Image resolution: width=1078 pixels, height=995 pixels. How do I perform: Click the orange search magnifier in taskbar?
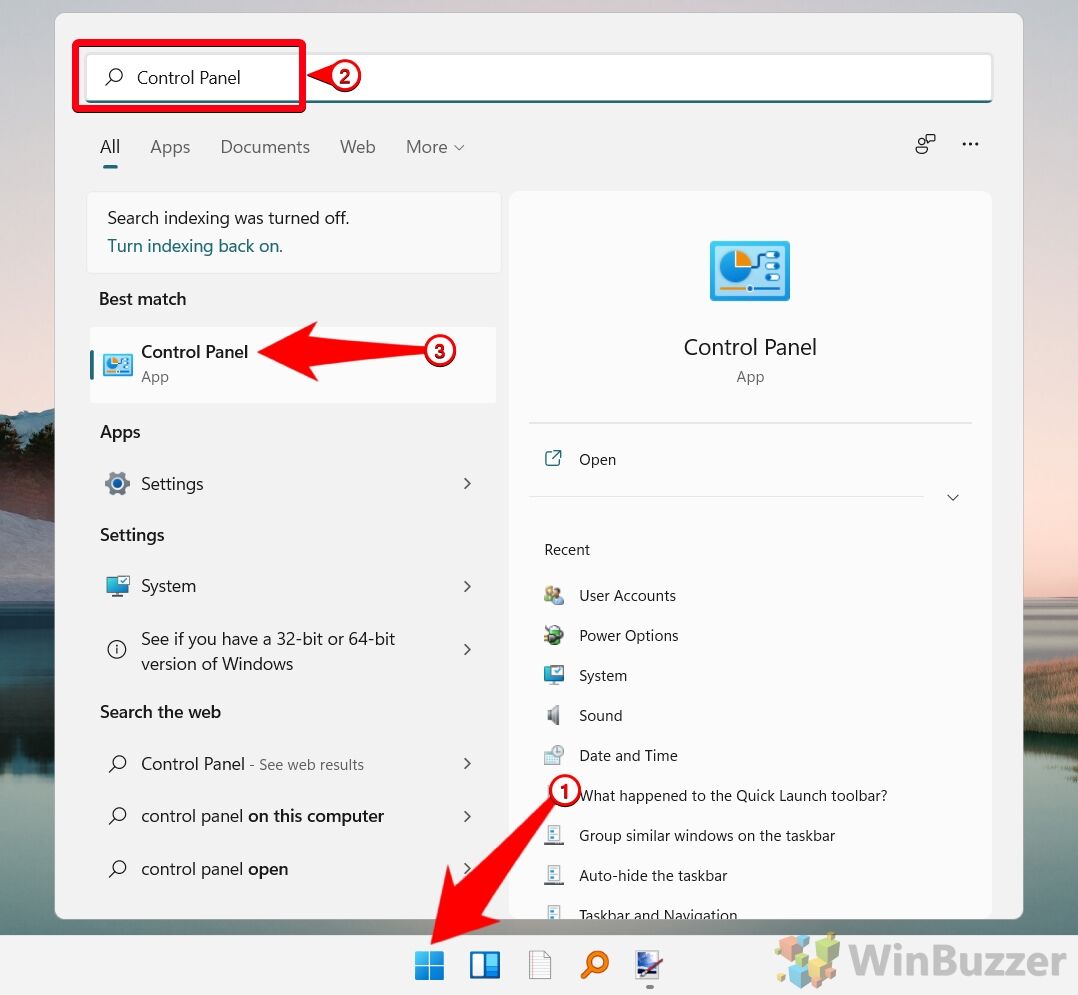pyautogui.click(x=595, y=965)
